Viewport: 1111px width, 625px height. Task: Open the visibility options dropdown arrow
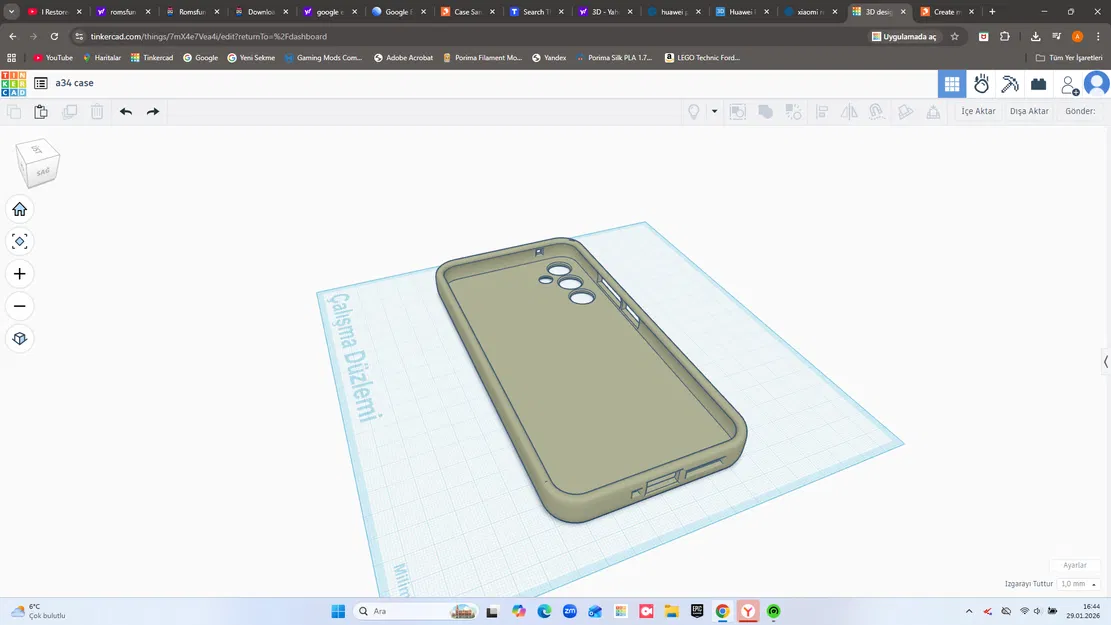pyautogui.click(x=714, y=112)
